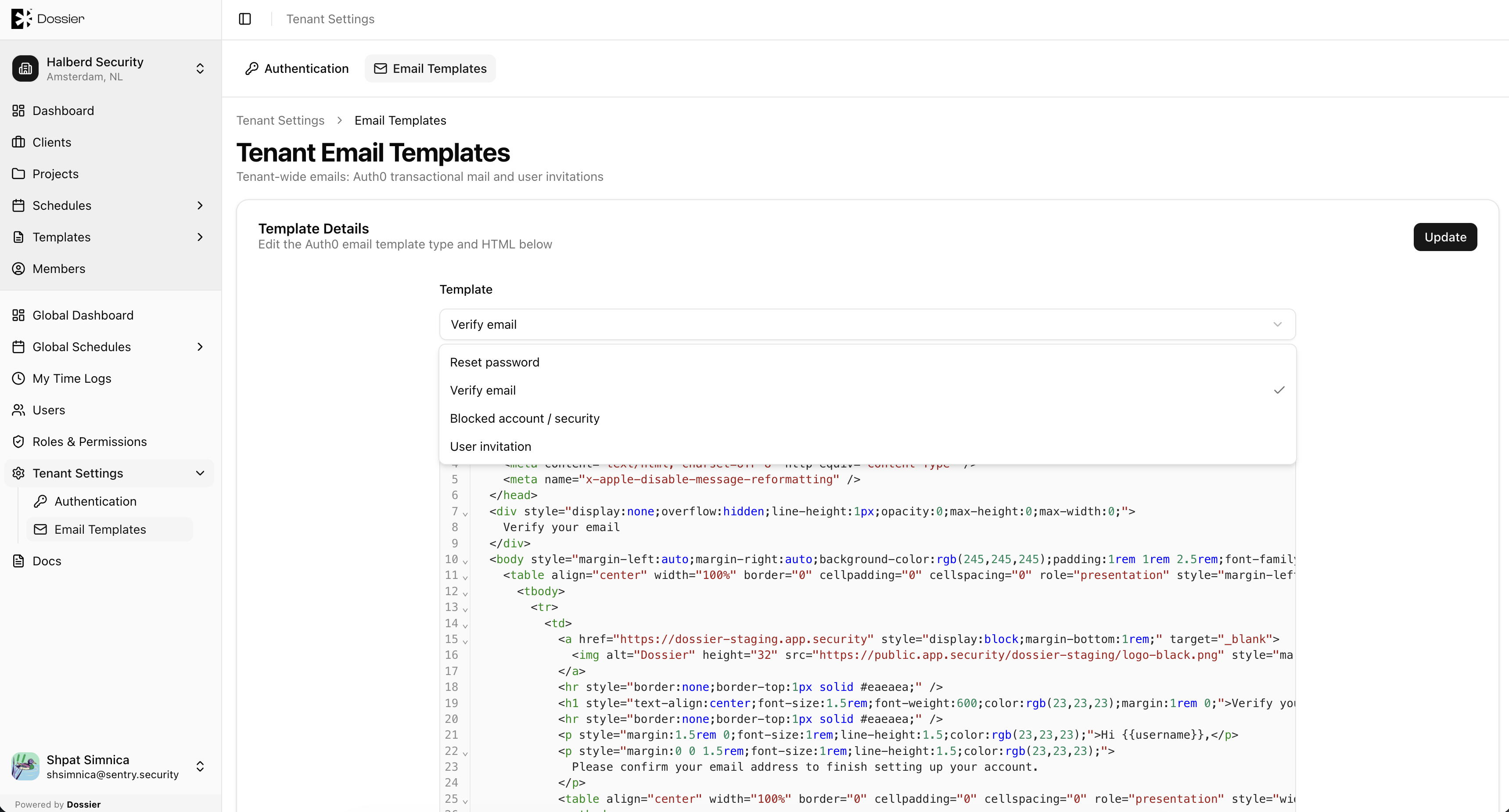Open Members in sidebar

[x=111, y=269]
